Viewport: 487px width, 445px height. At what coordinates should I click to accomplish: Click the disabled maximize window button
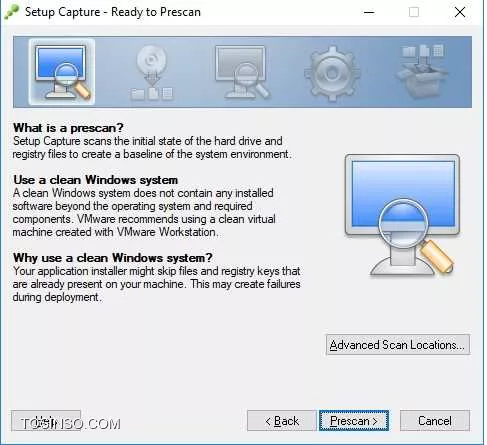click(414, 12)
